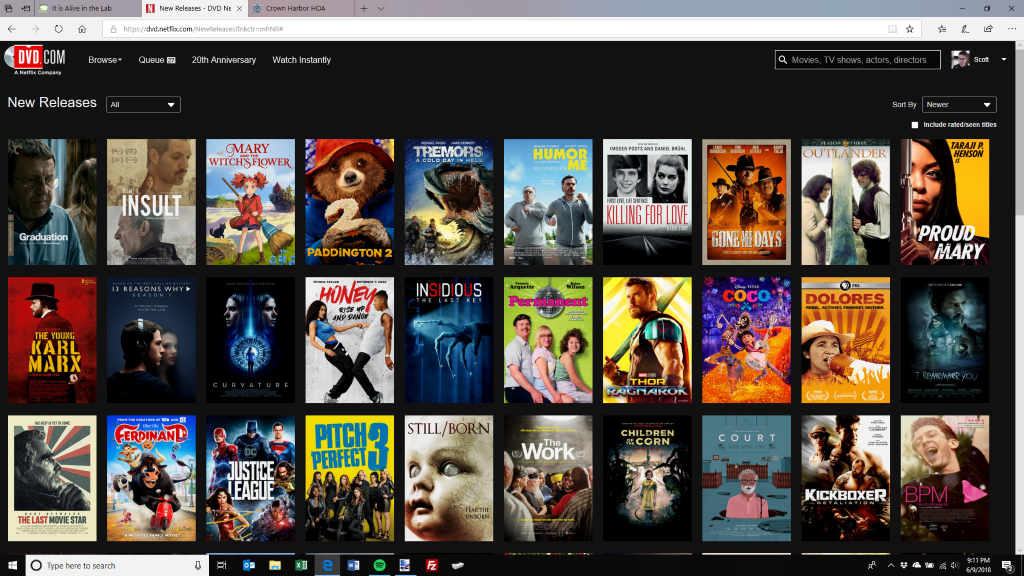Go to the browser Home page
This screenshot has height=576, width=1024.
coord(82,29)
